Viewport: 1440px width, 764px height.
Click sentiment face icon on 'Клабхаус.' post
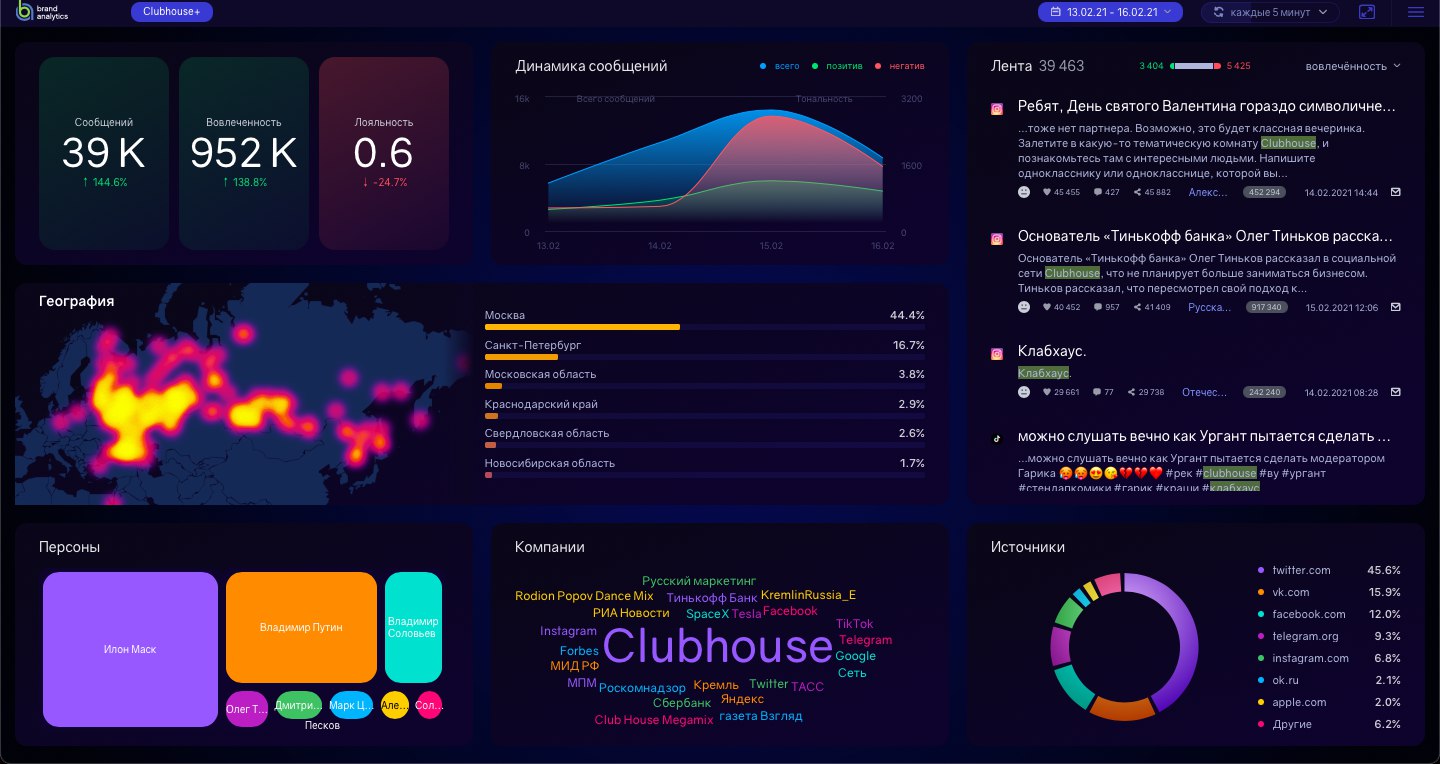[x=1024, y=393]
